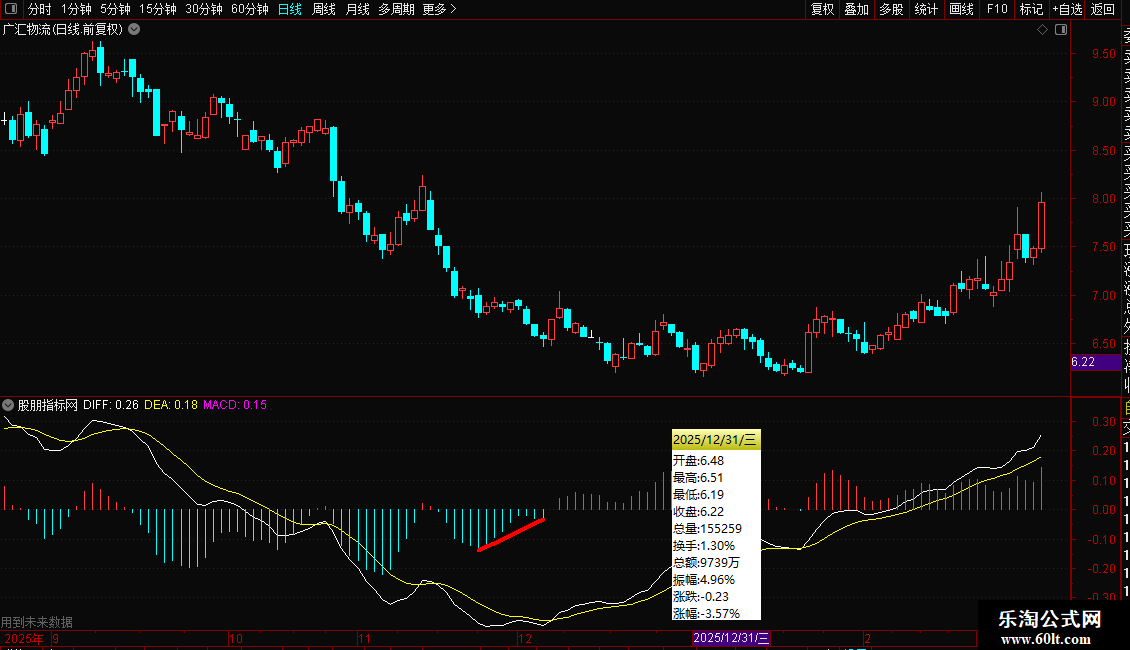
Task: Click the 复权 adjustment button
Action: [x=822, y=9]
